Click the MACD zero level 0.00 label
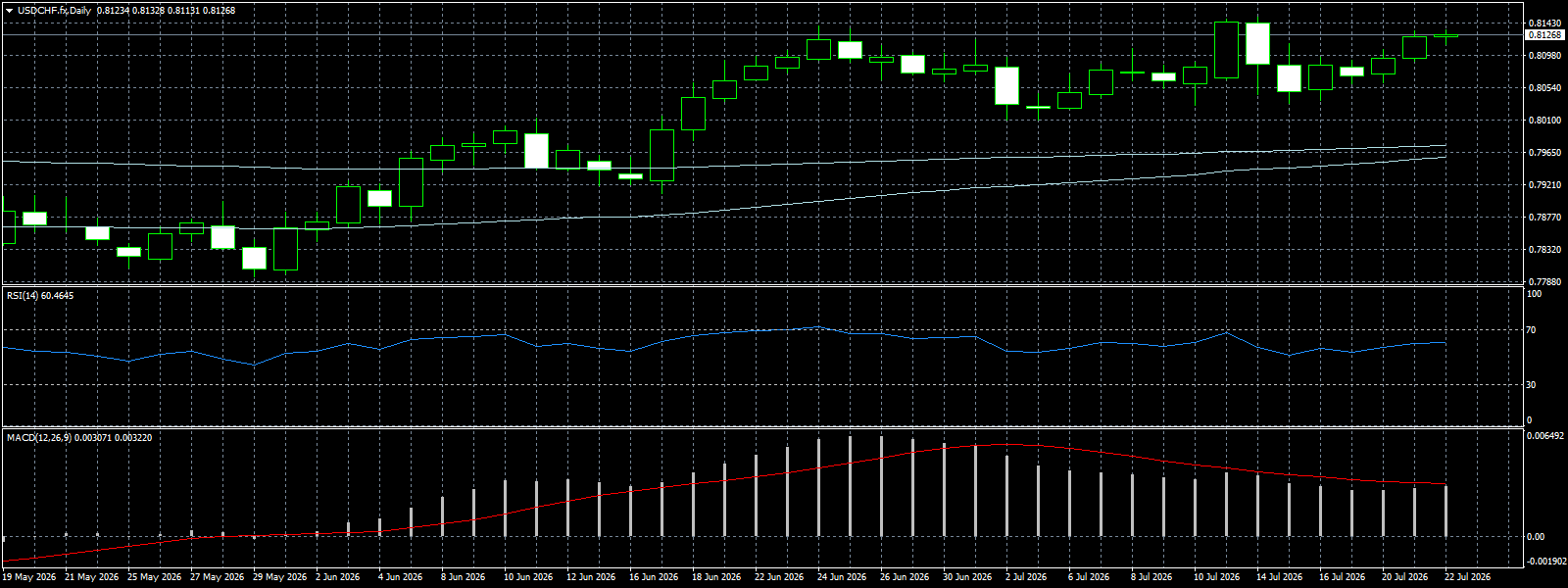This screenshot has height=588, width=1568. click(x=1537, y=537)
